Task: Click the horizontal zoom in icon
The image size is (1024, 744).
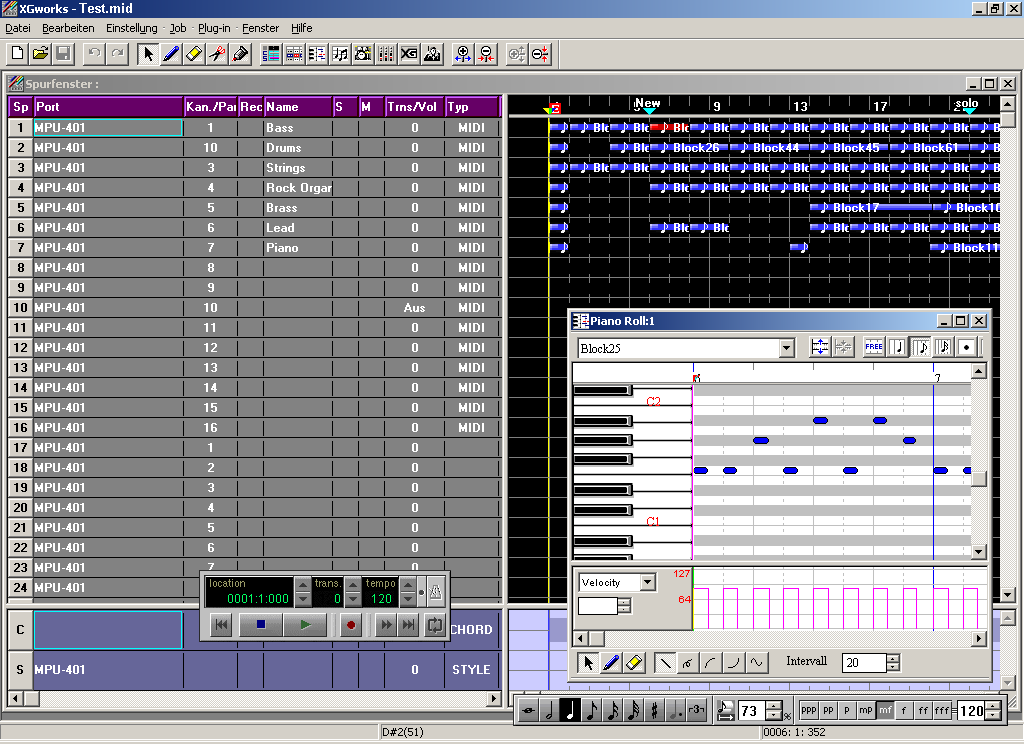Action: (463, 54)
